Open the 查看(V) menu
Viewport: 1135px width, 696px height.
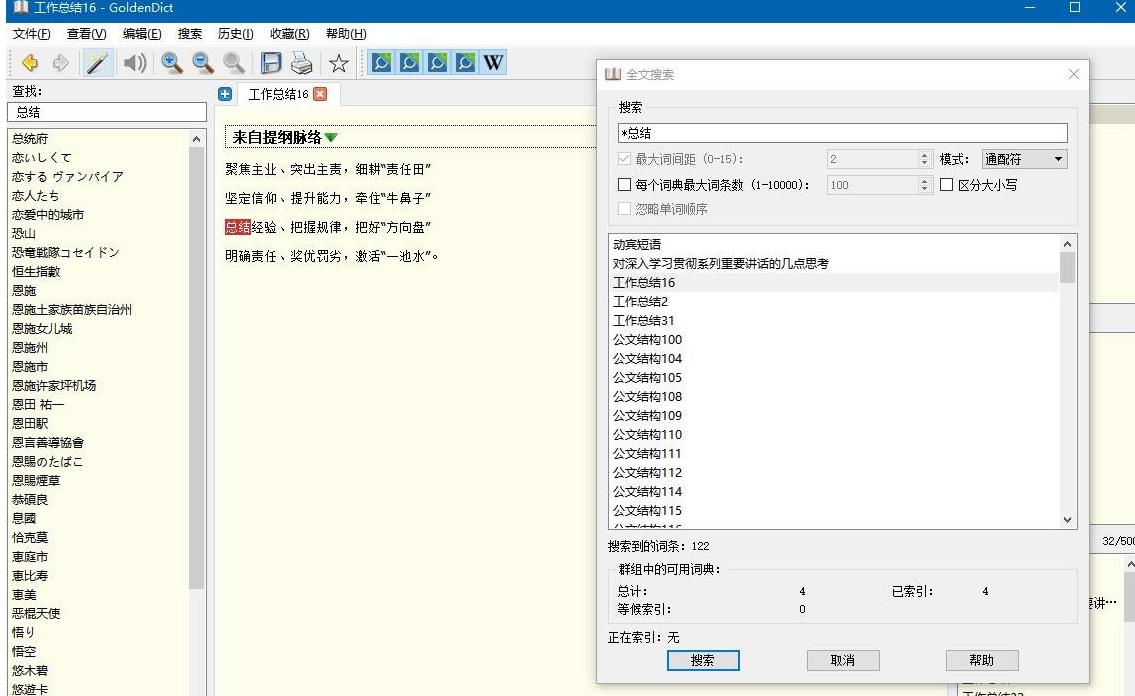coord(86,34)
